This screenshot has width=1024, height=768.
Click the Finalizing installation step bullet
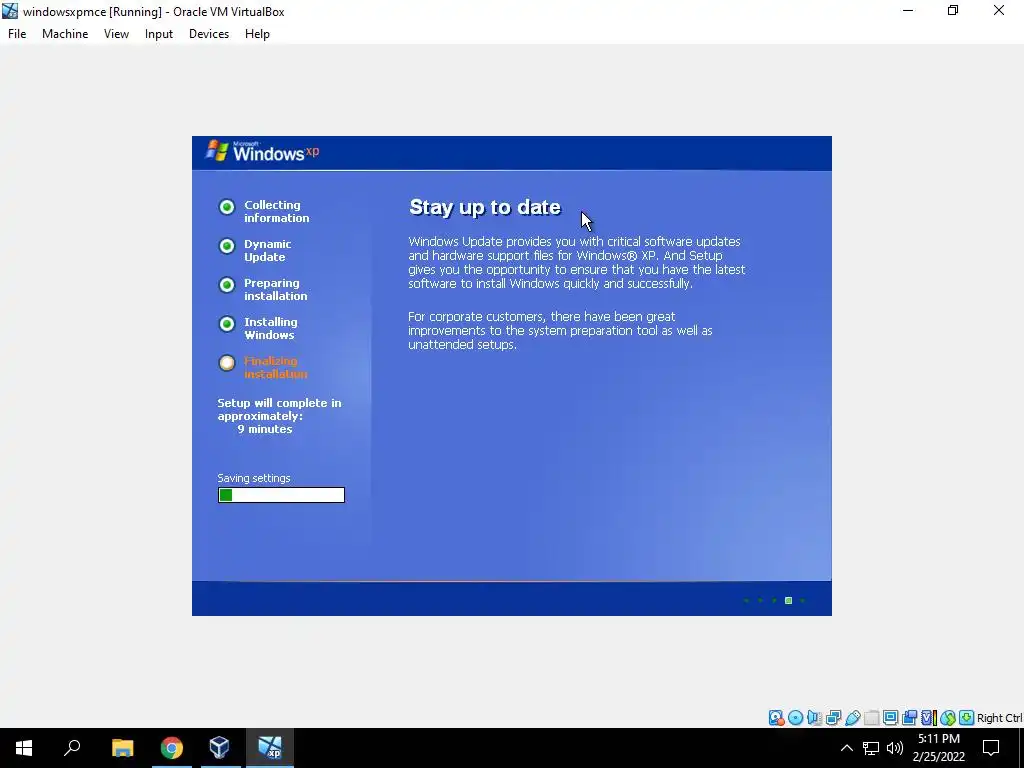pos(227,363)
